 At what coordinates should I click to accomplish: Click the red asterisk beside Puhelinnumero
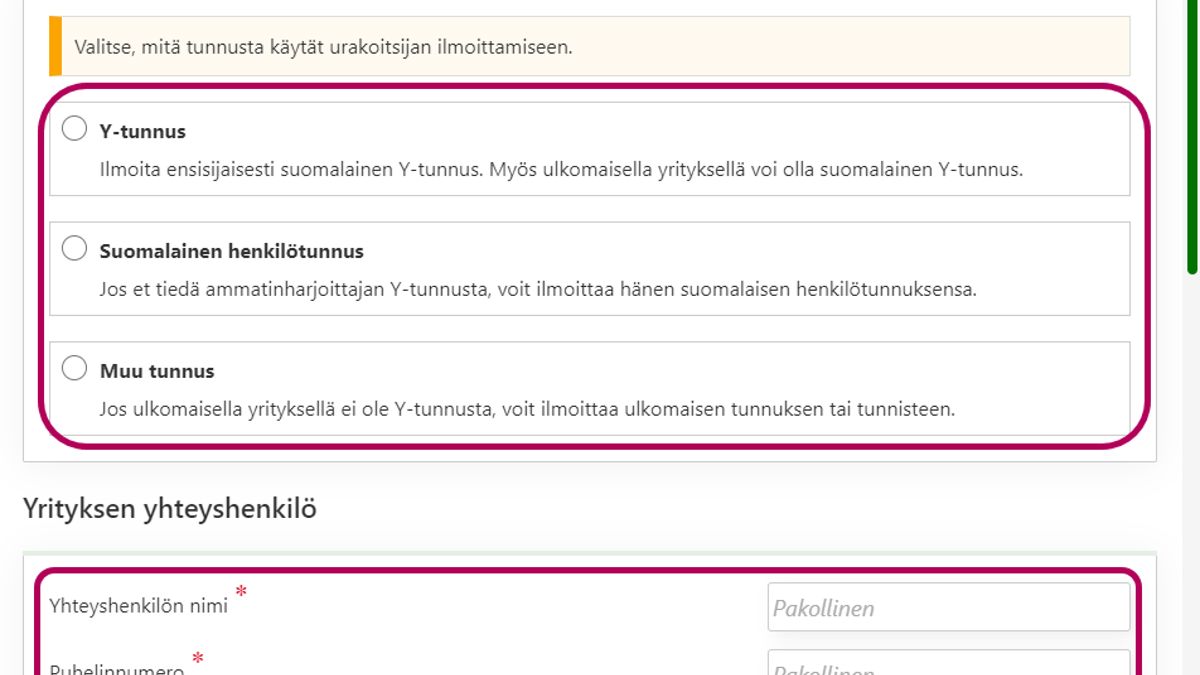198,659
